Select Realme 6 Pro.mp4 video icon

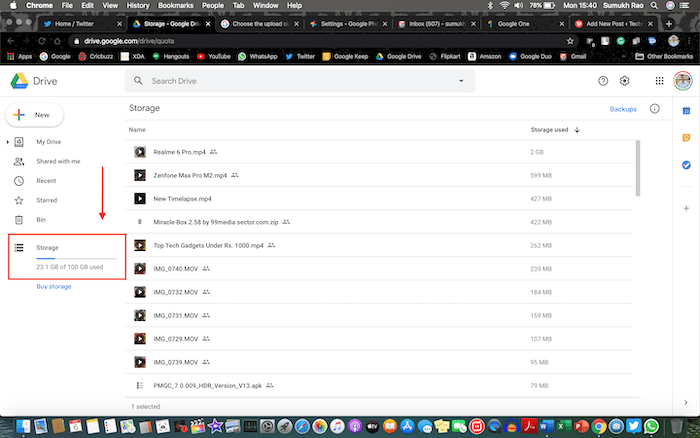click(x=140, y=152)
